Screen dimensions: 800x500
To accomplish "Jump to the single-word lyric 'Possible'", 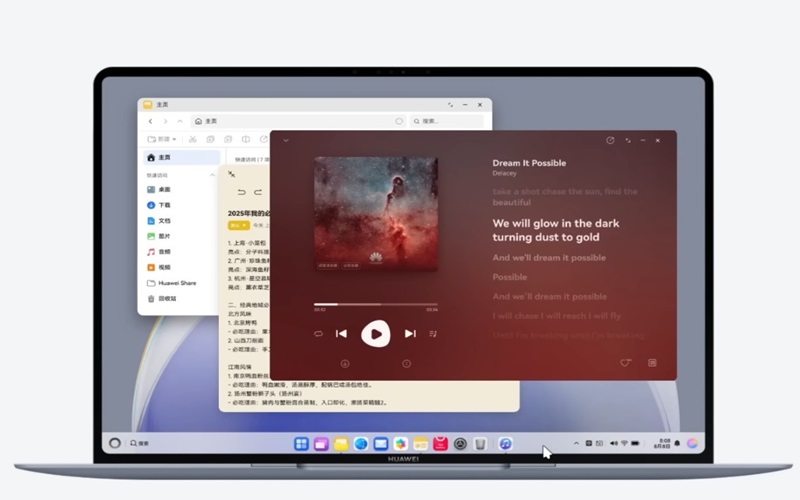I will [510, 277].
